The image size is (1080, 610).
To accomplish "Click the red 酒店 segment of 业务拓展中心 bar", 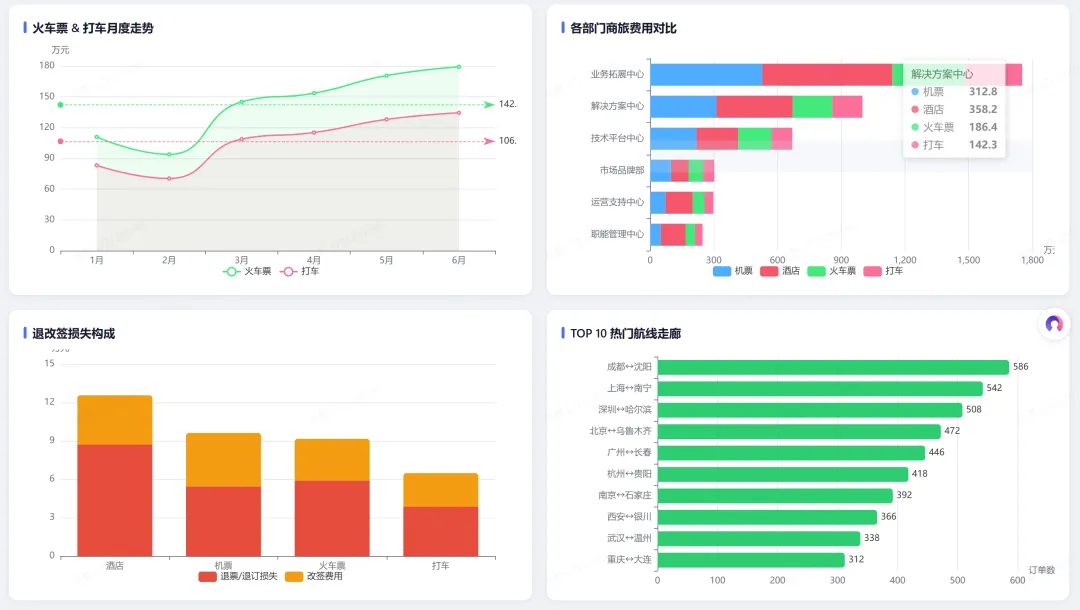I will click(x=827, y=74).
